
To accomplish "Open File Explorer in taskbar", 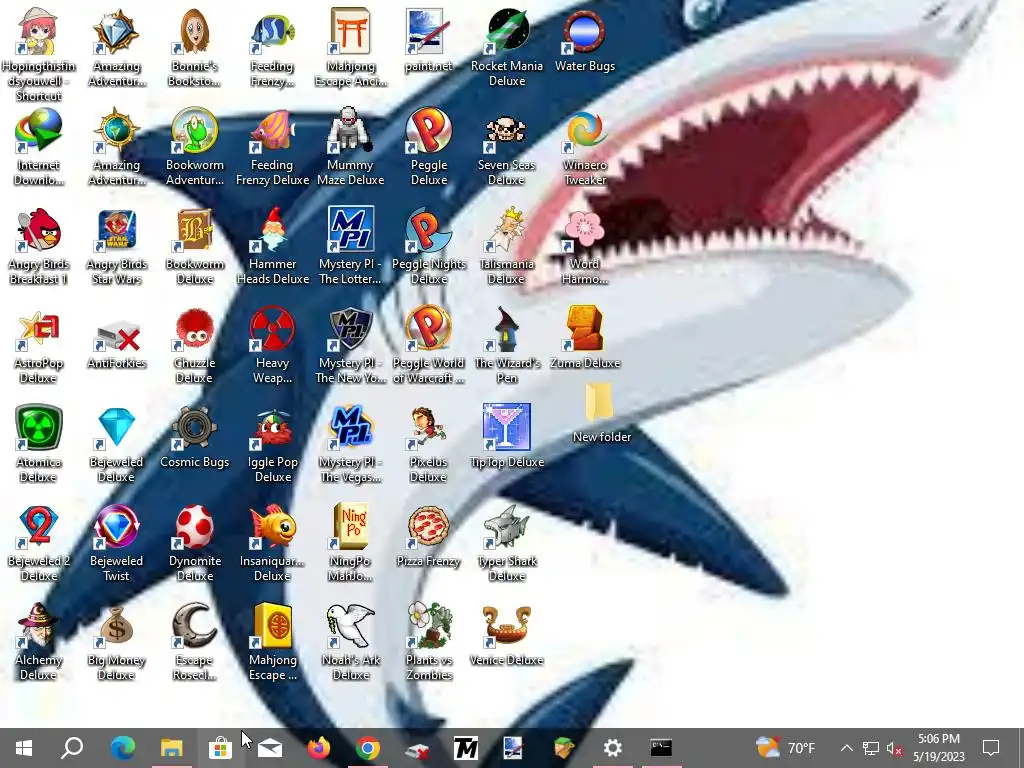I will [x=172, y=748].
